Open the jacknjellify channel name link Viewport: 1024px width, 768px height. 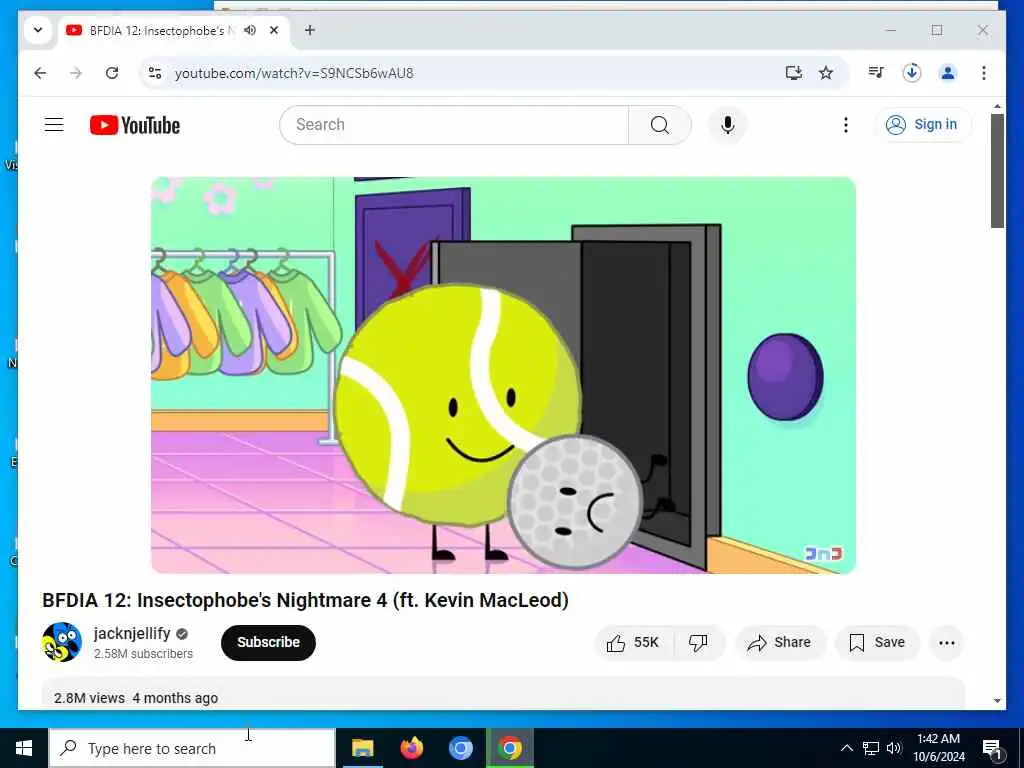[x=132, y=633]
